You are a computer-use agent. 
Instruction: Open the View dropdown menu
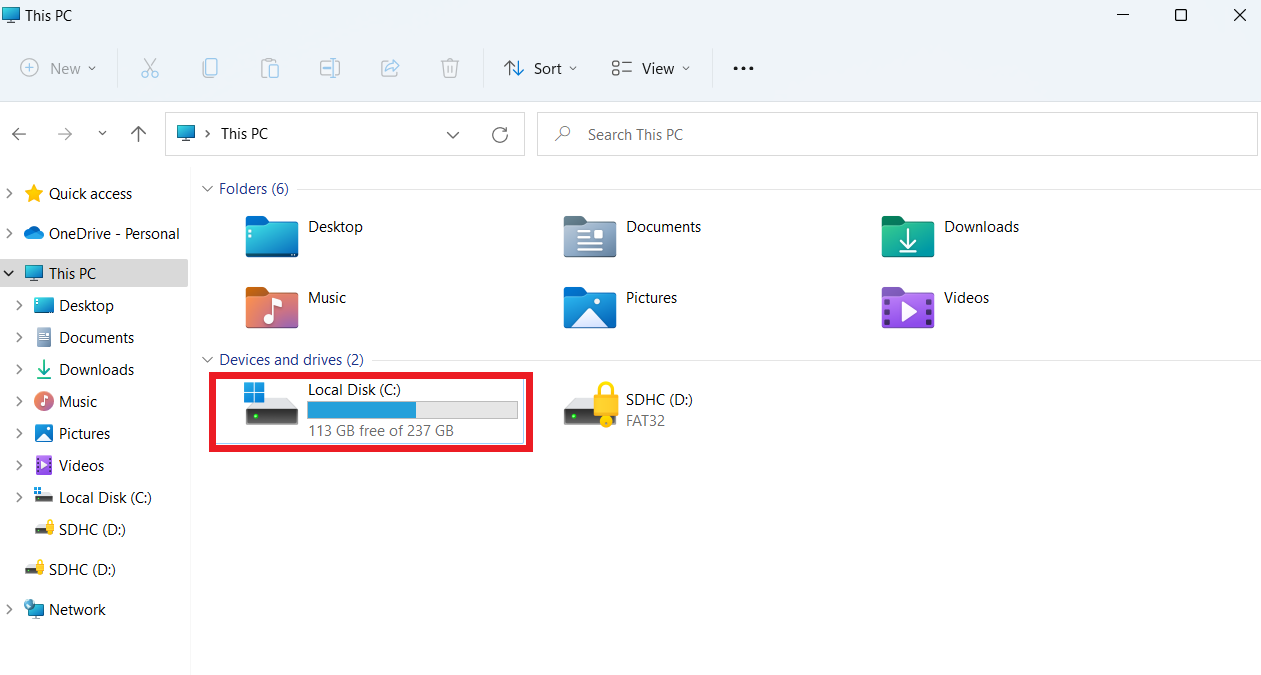[x=651, y=68]
